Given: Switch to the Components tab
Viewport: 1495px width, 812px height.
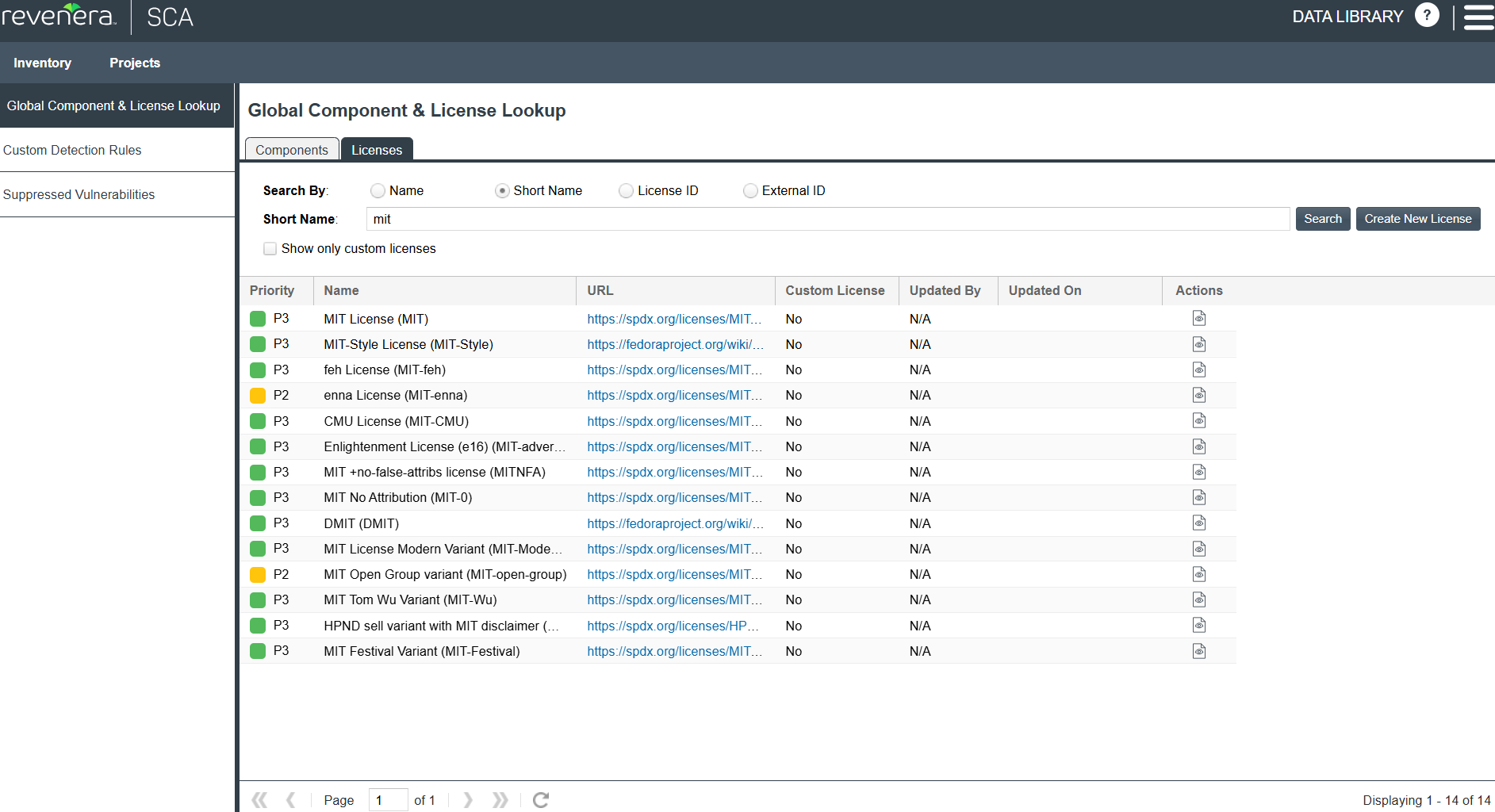Looking at the screenshot, I should (291, 150).
